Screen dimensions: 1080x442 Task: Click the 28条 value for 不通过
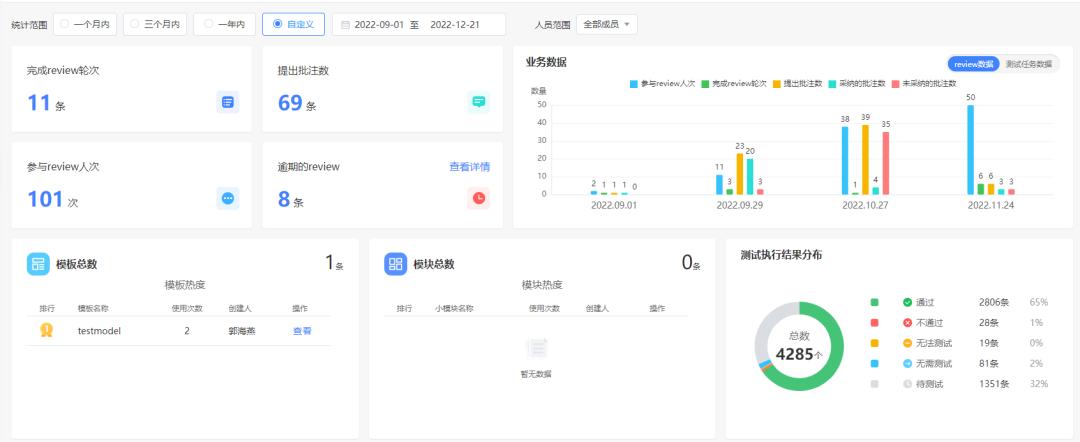[988, 322]
